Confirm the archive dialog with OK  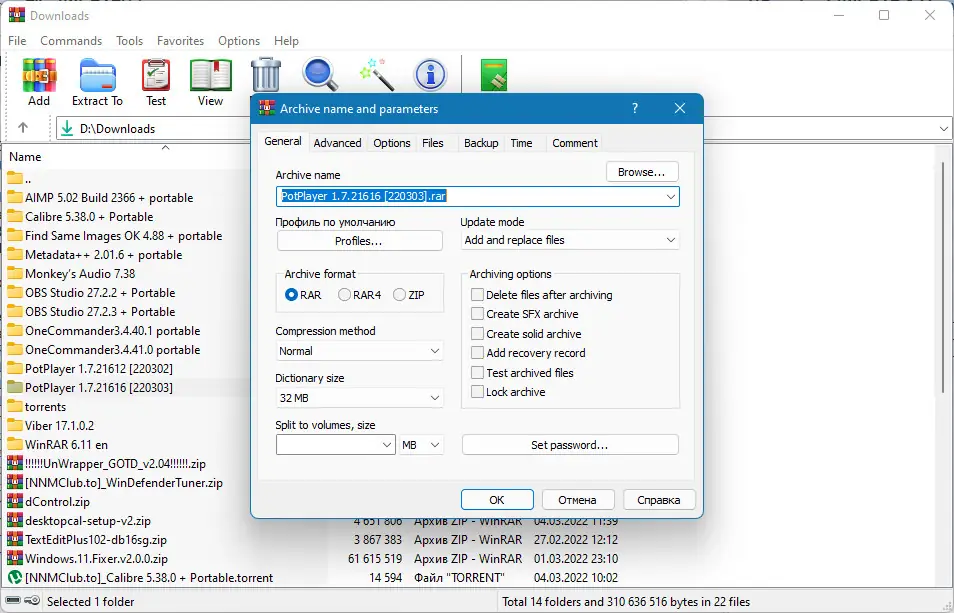tap(496, 500)
